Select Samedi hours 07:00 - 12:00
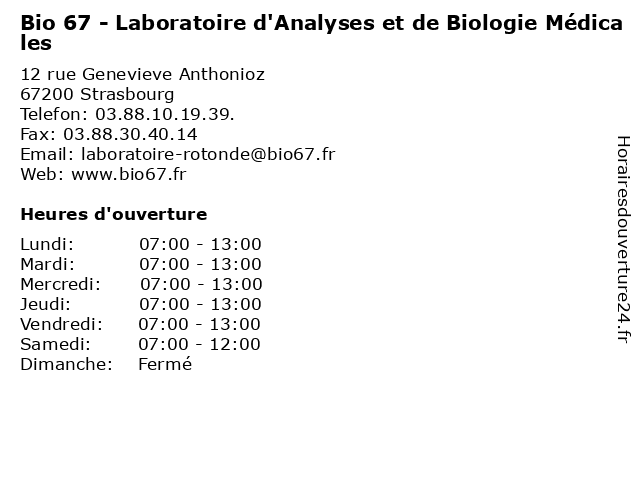Screen dimensions: 640x480 (200, 344)
